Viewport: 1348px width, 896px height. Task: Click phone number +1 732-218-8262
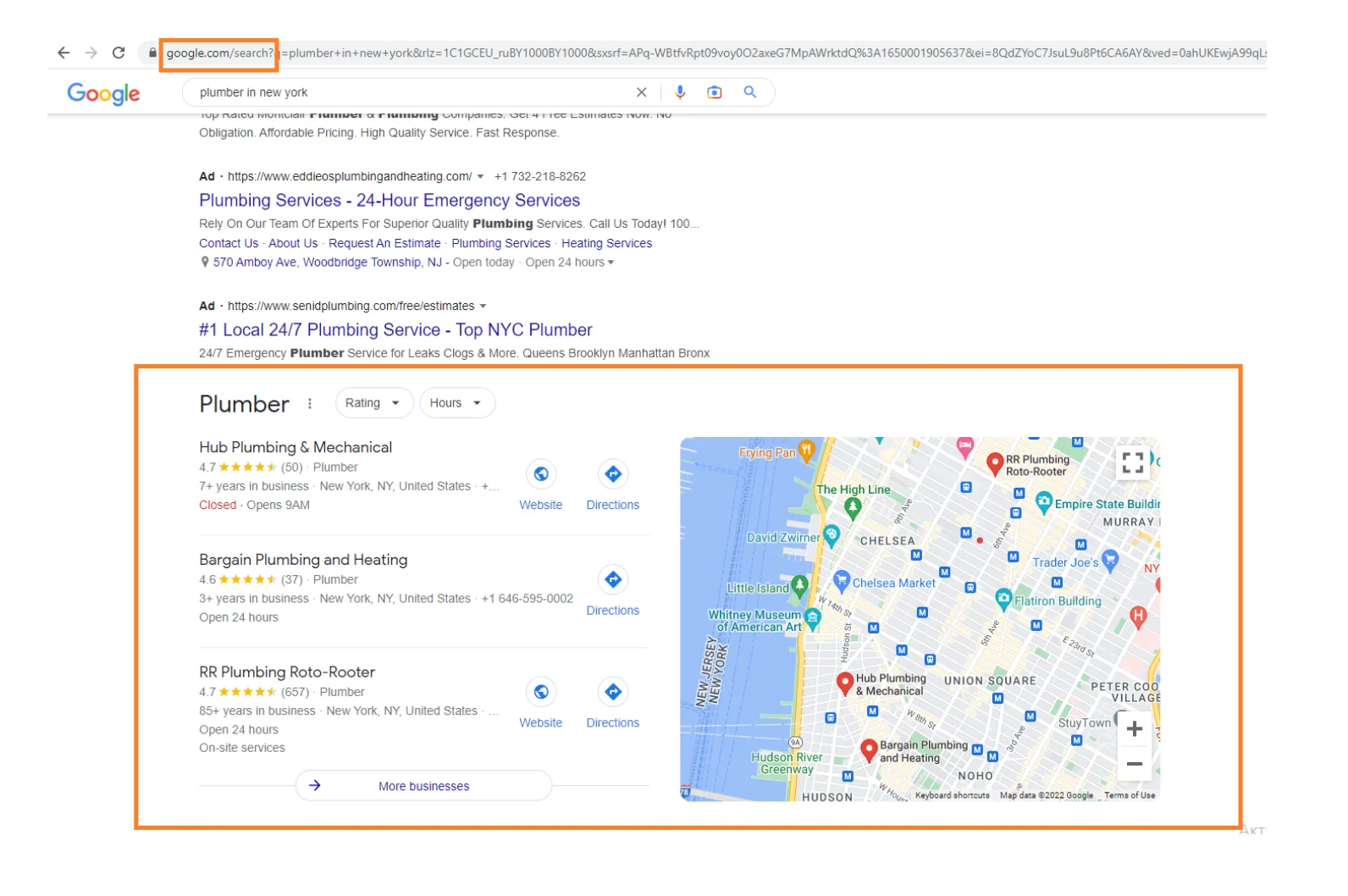(x=540, y=177)
